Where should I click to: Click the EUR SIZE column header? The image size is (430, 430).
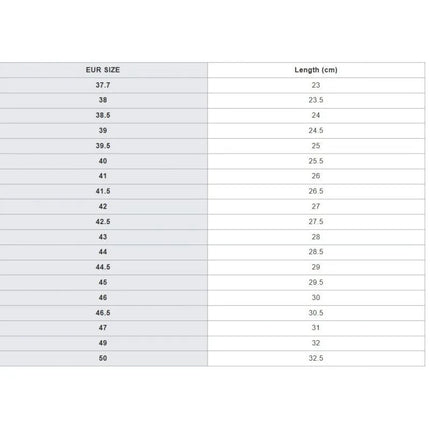point(103,70)
